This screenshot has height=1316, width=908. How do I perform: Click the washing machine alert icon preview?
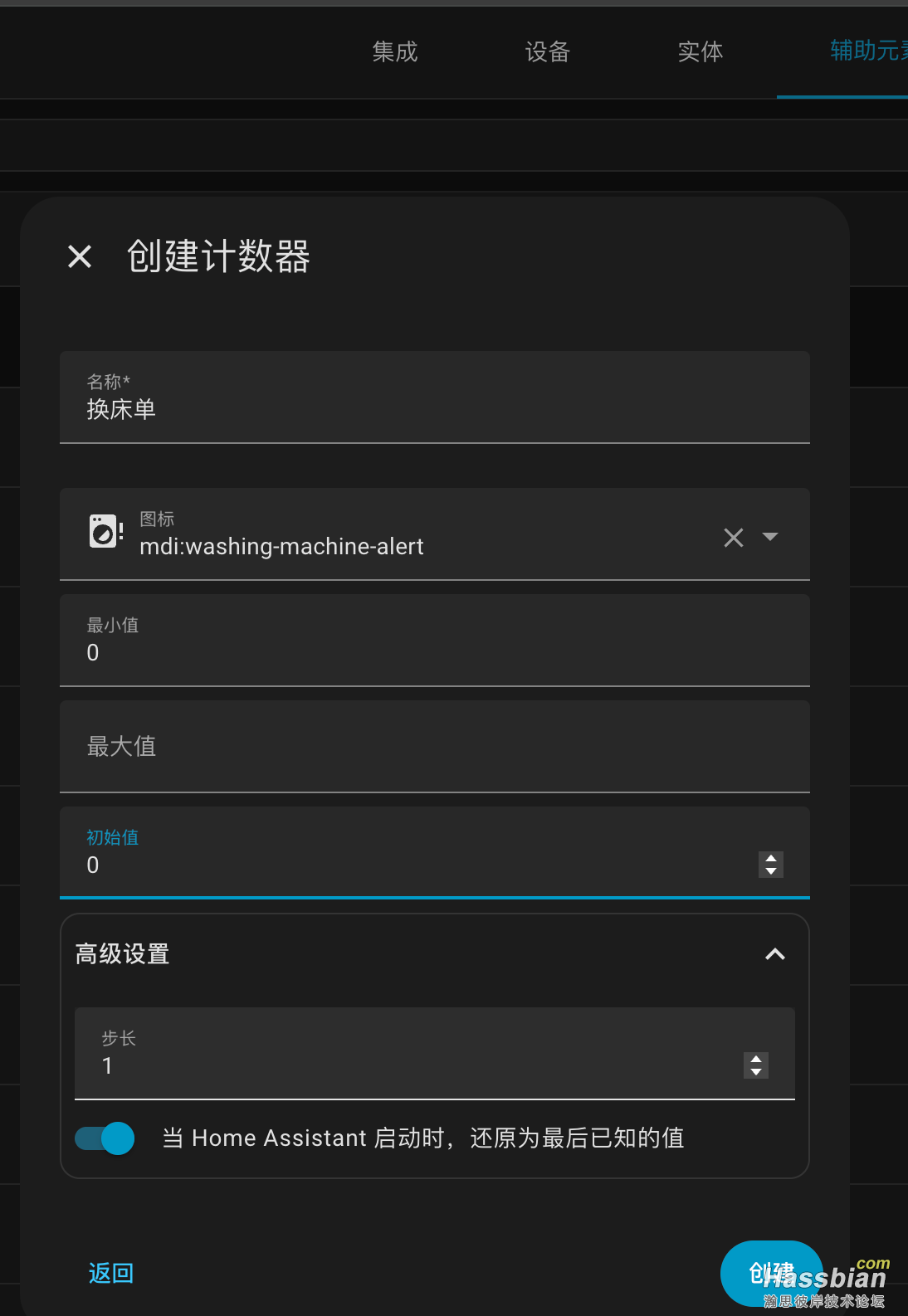point(104,530)
